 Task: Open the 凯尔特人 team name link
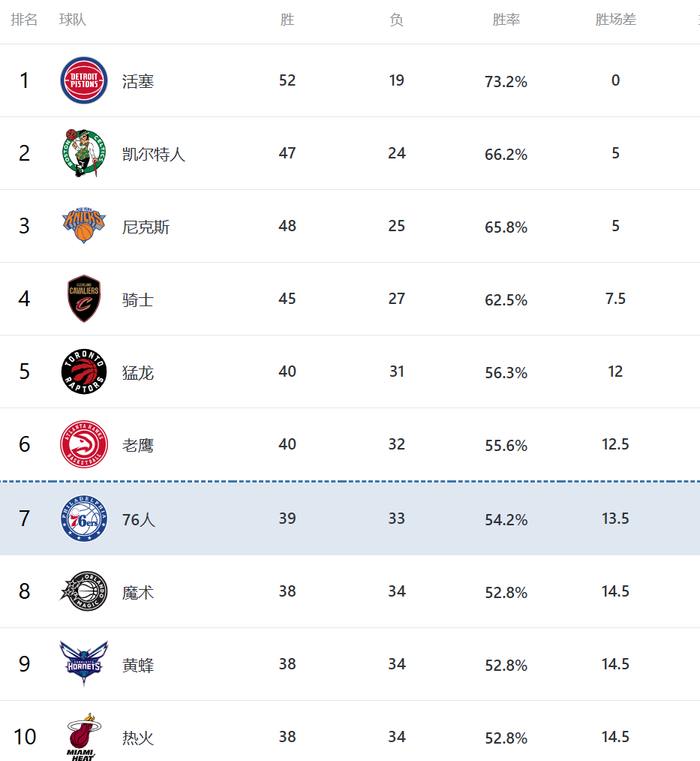(153, 154)
